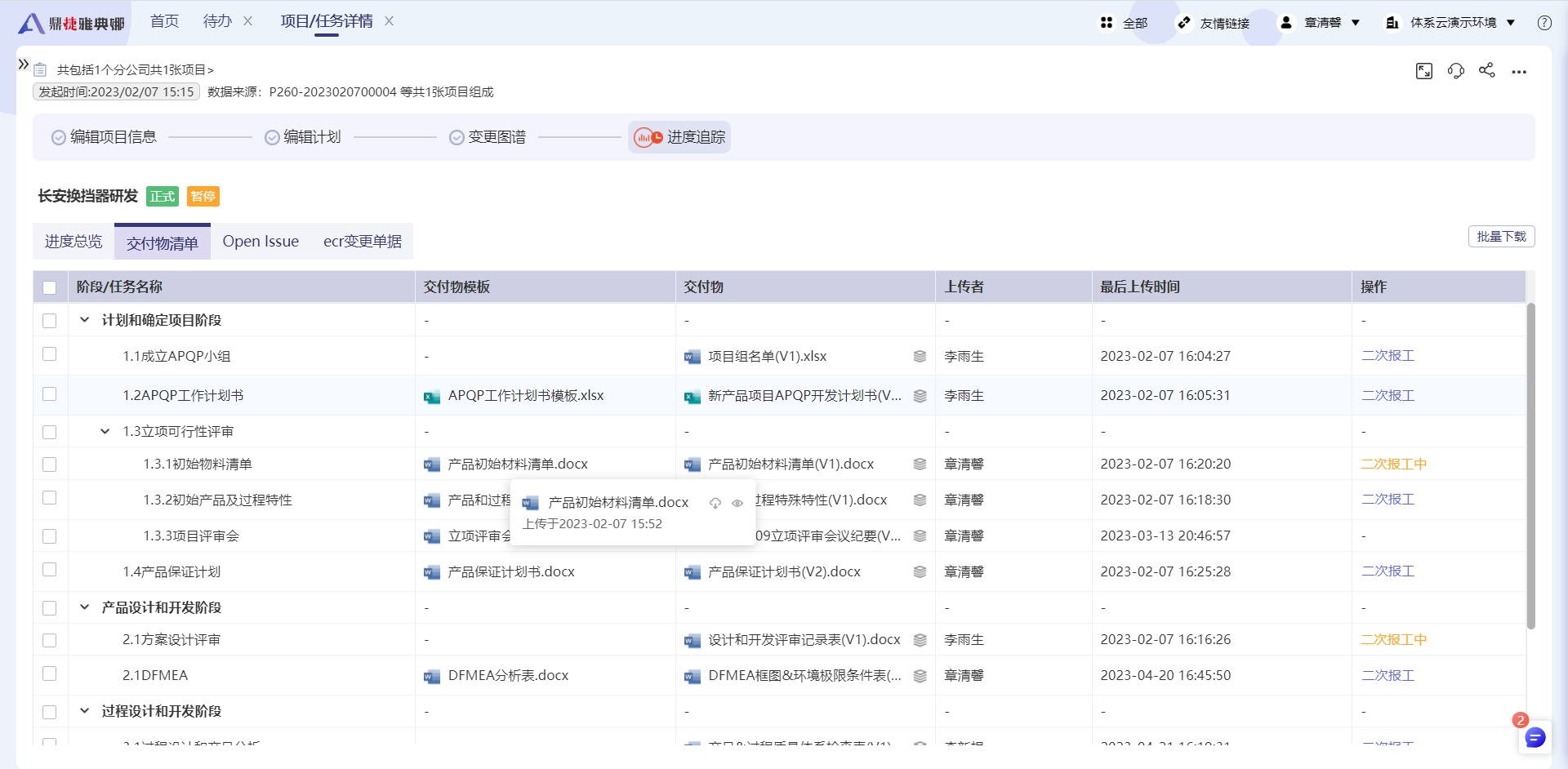
Task: Collapse the 产品设计和开发阶段 group
Action: point(85,607)
